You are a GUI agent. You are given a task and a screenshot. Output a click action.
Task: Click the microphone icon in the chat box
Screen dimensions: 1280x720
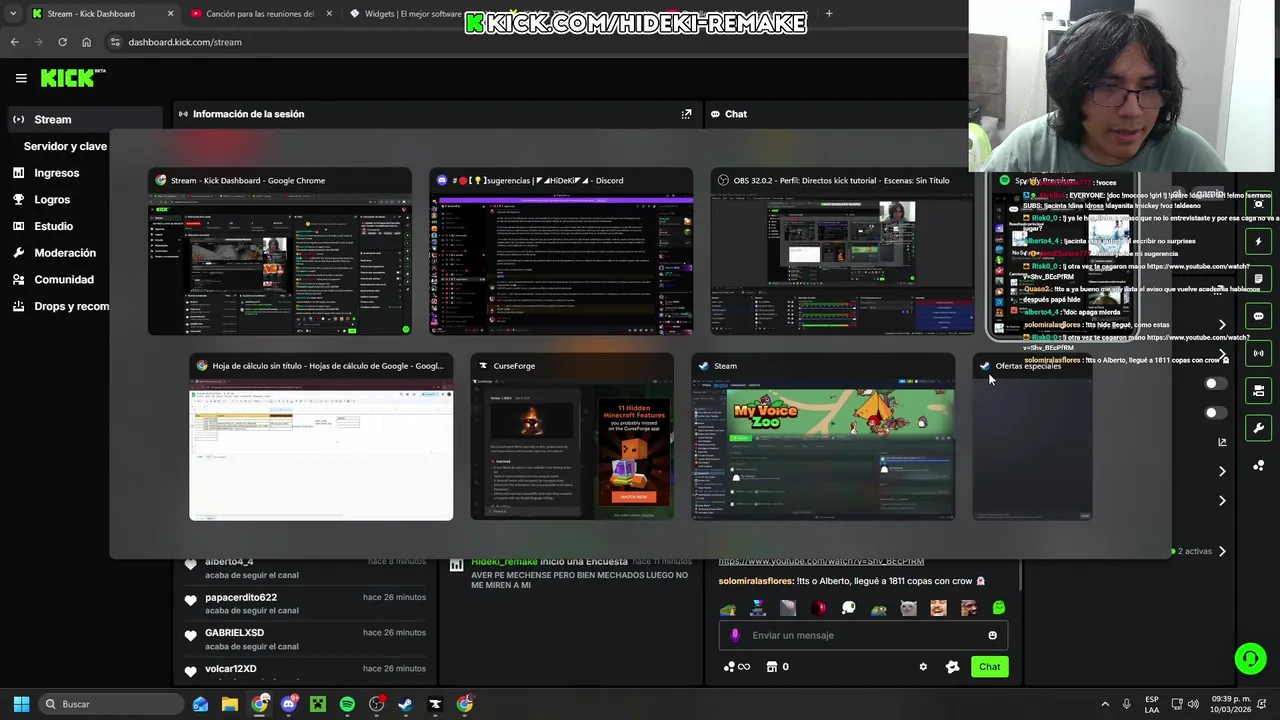coord(735,635)
